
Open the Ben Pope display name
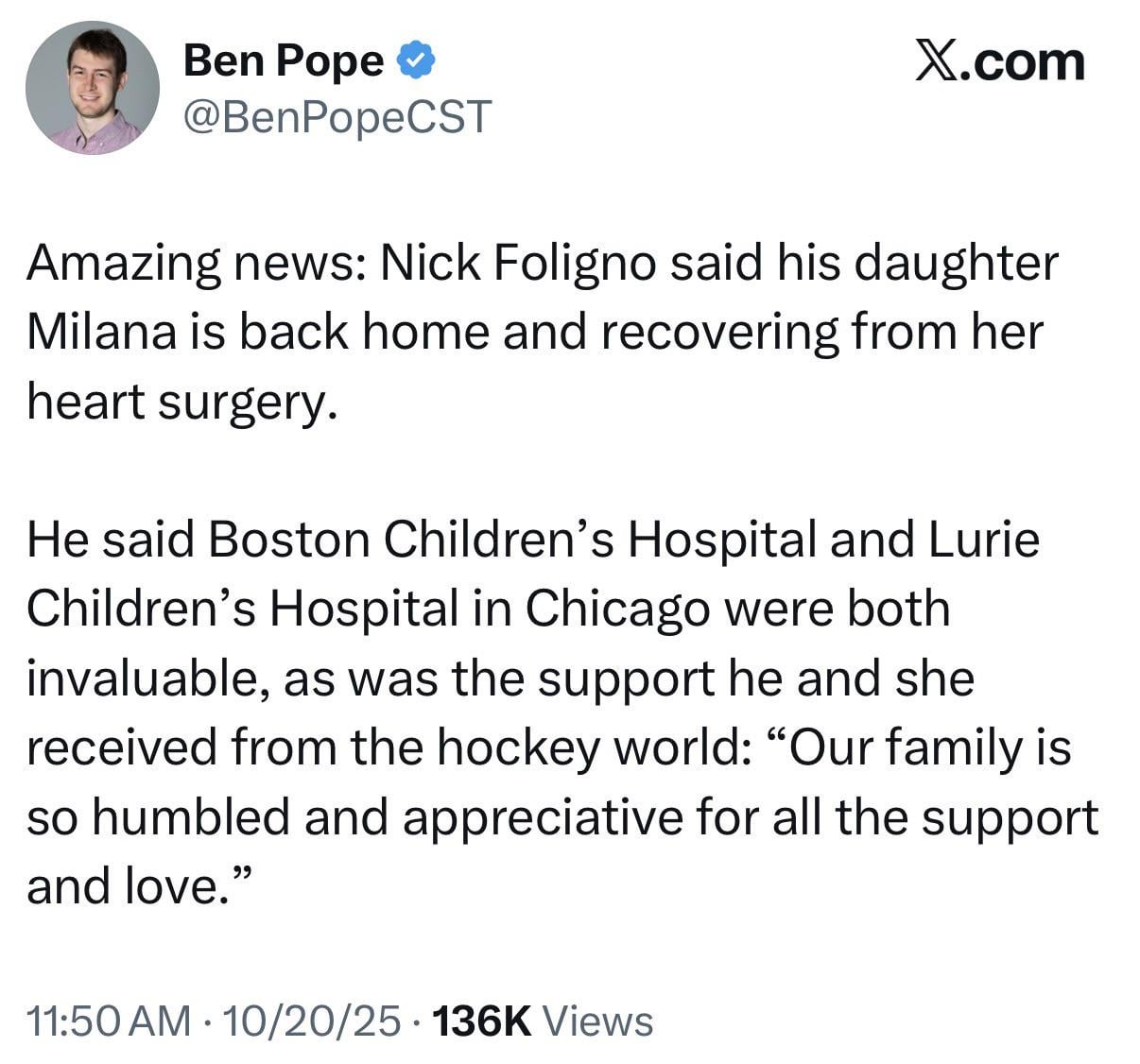(284, 60)
